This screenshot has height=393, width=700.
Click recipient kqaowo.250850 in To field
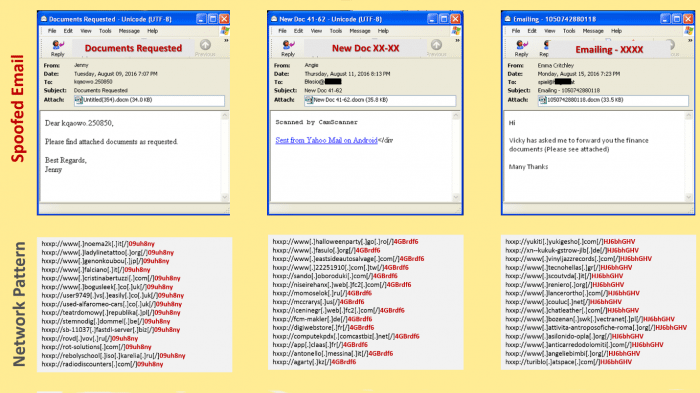[93, 82]
